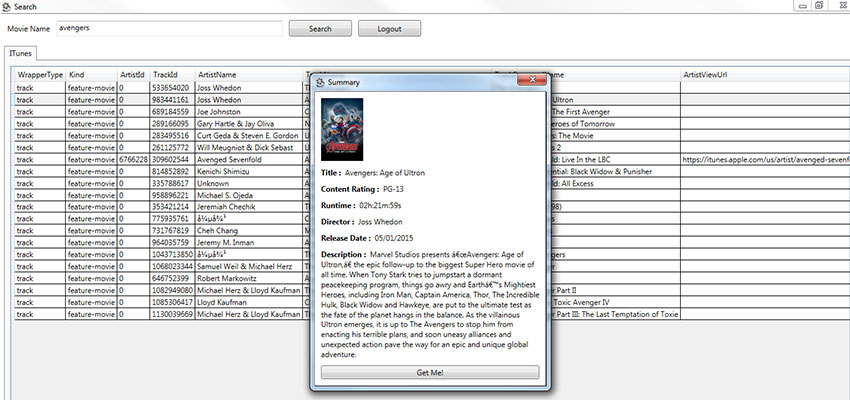Click cell The First Avenger
The width and height of the screenshot is (850, 400).
click(x=615, y=112)
